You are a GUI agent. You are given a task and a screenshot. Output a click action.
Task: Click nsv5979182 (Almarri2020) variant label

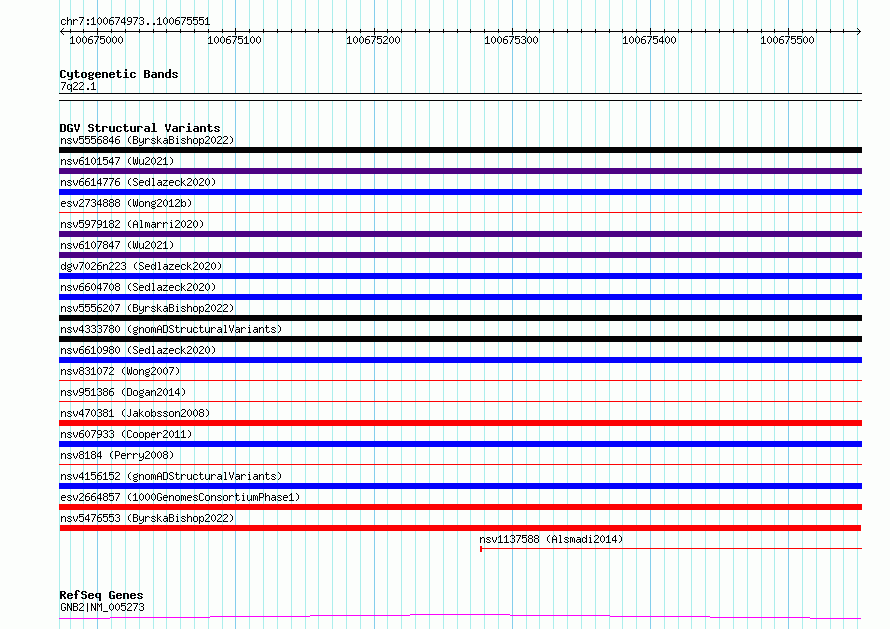pyautogui.click(x=132, y=224)
